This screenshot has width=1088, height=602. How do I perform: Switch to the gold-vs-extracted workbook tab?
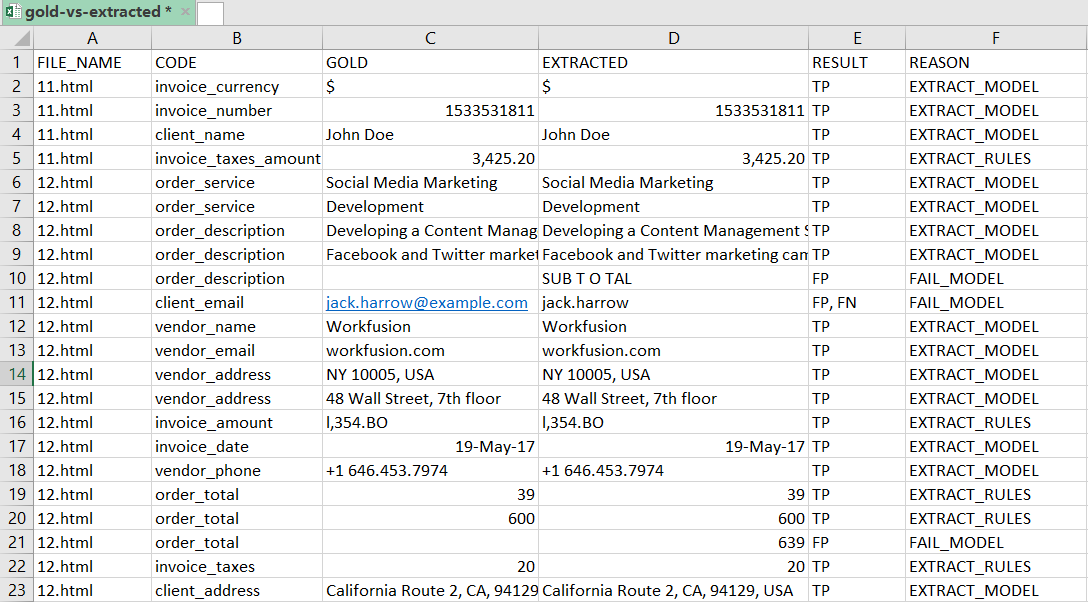click(x=98, y=12)
